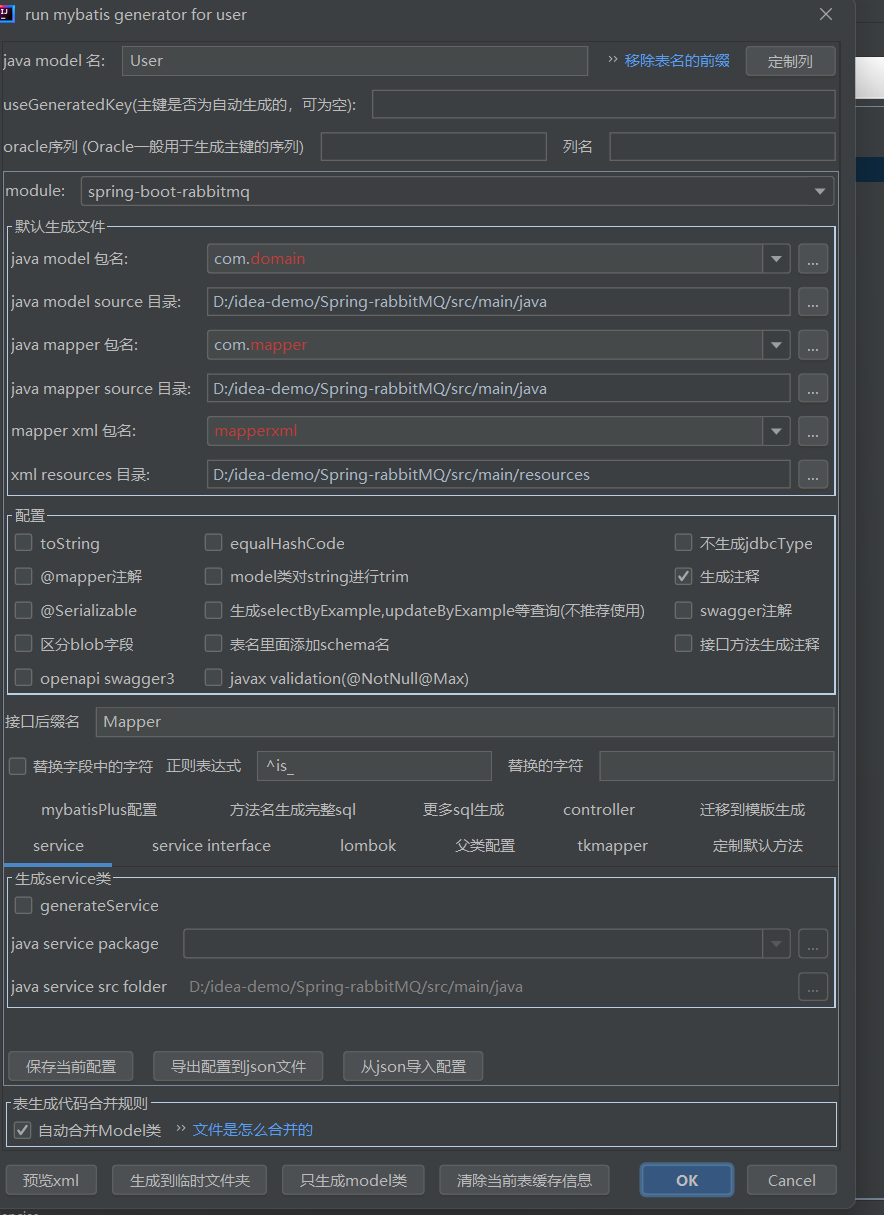The width and height of the screenshot is (884, 1215).
Task: Confirm with the OK button
Action: (x=686, y=1180)
